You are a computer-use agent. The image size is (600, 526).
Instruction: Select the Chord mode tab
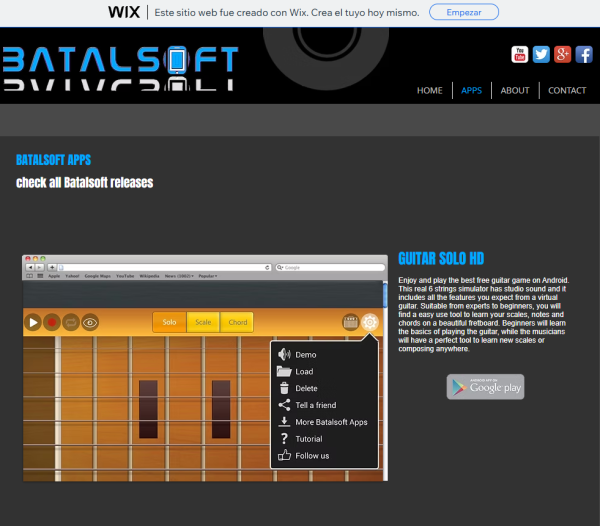[237, 322]
